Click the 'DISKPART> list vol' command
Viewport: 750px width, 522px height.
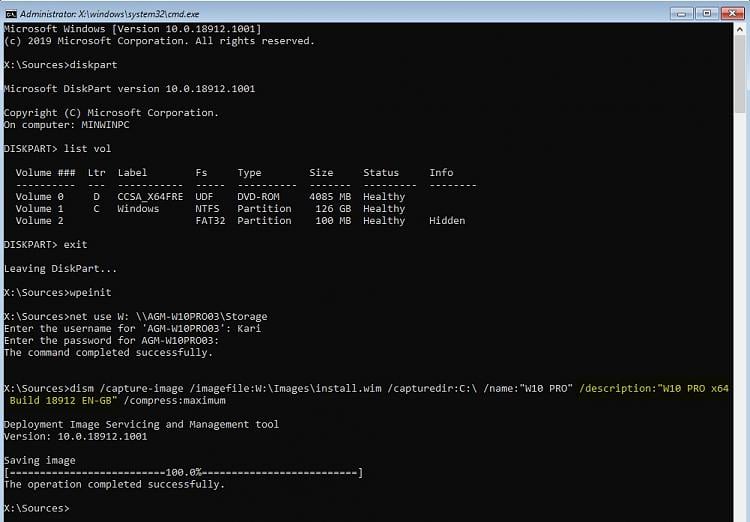(57, 149)
